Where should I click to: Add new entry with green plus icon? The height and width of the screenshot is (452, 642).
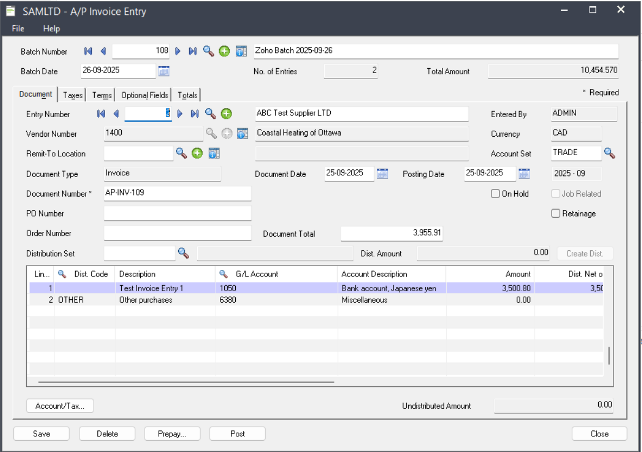coord(227,114)
